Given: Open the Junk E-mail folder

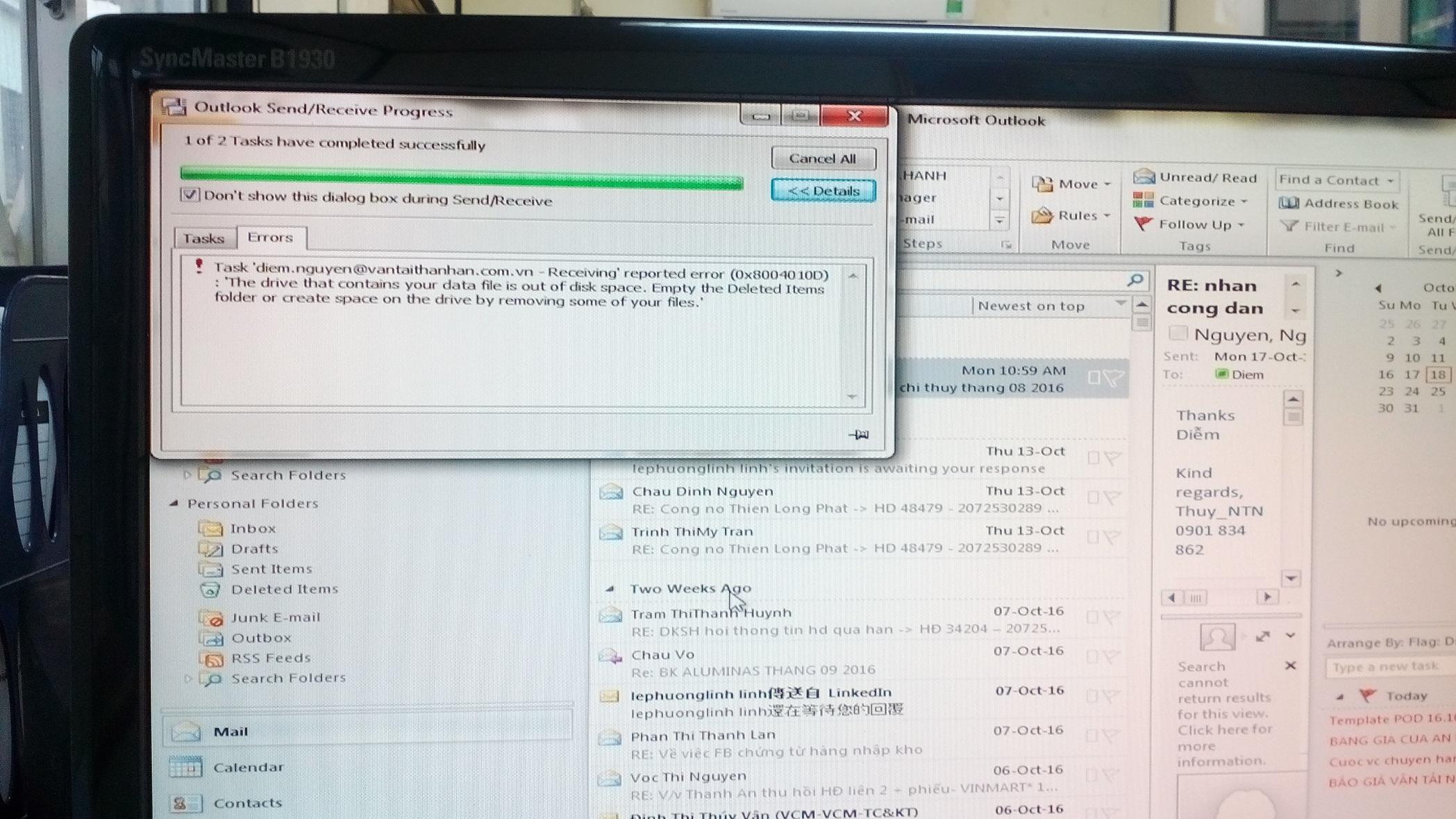Looking at the screenshot, I should (x=260, y=618).
